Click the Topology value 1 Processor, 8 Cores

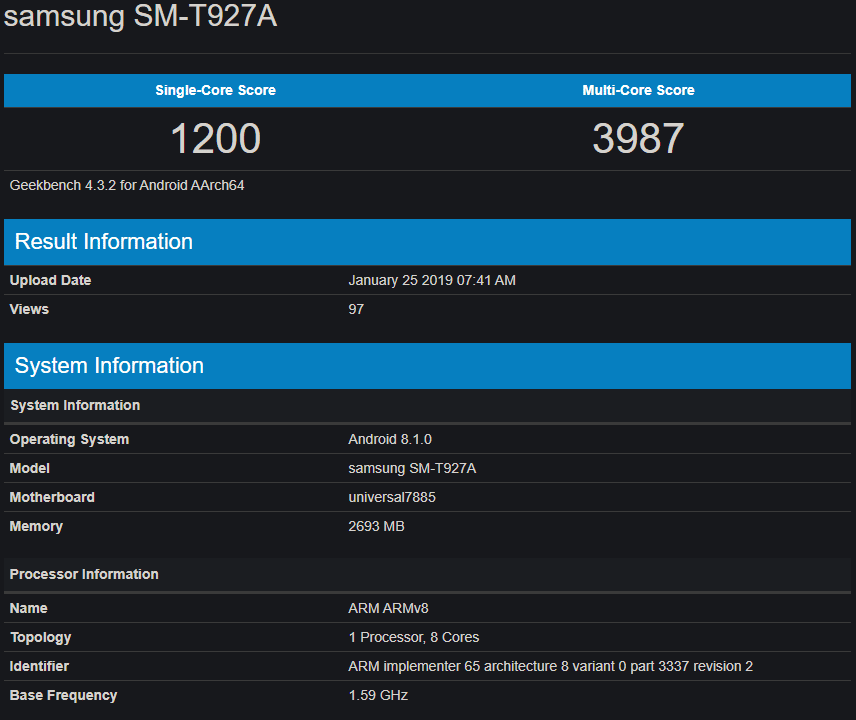tap(414, 637)
